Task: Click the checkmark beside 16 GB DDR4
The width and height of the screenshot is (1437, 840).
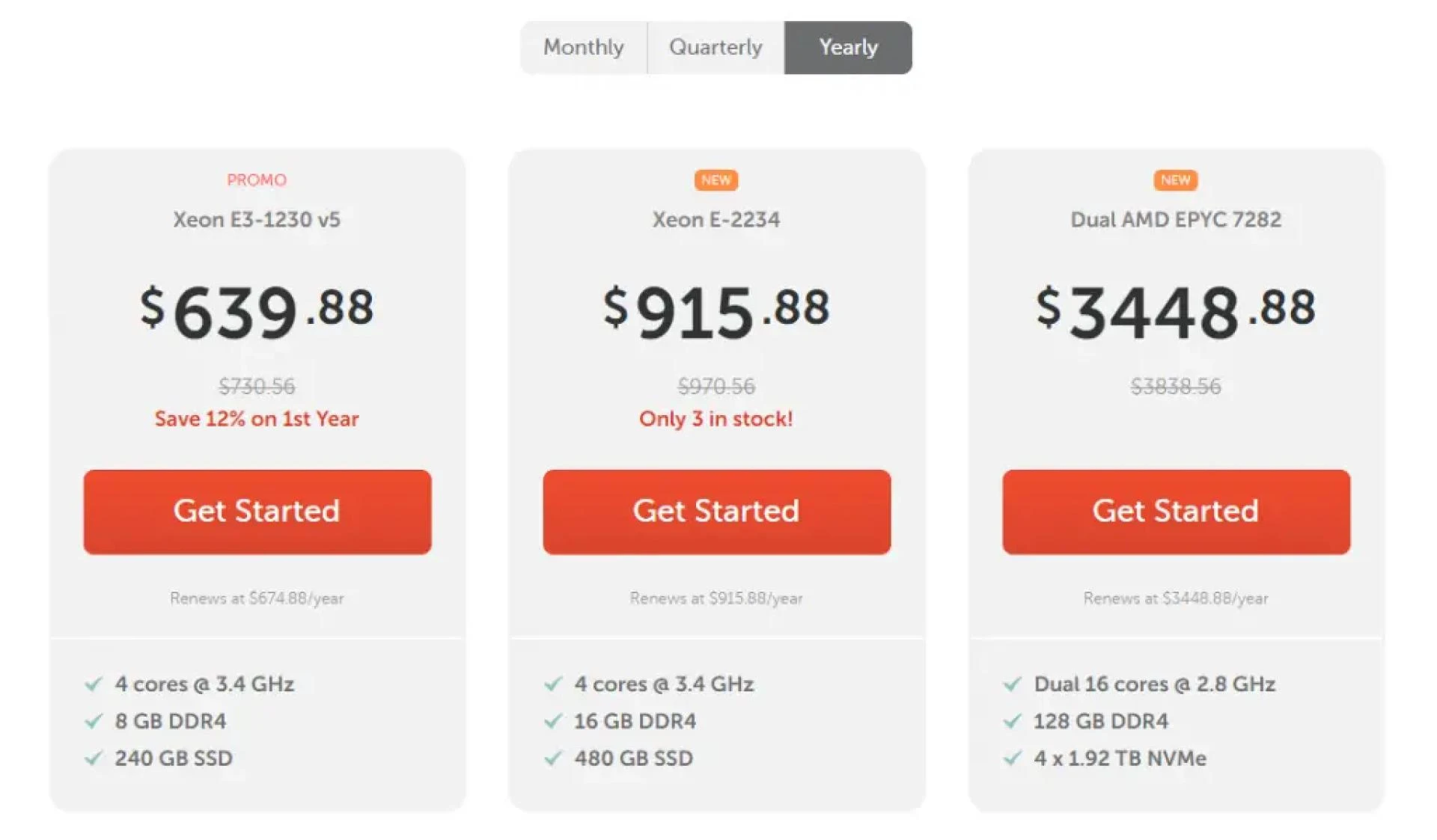Action: click(x=555, y=721)
